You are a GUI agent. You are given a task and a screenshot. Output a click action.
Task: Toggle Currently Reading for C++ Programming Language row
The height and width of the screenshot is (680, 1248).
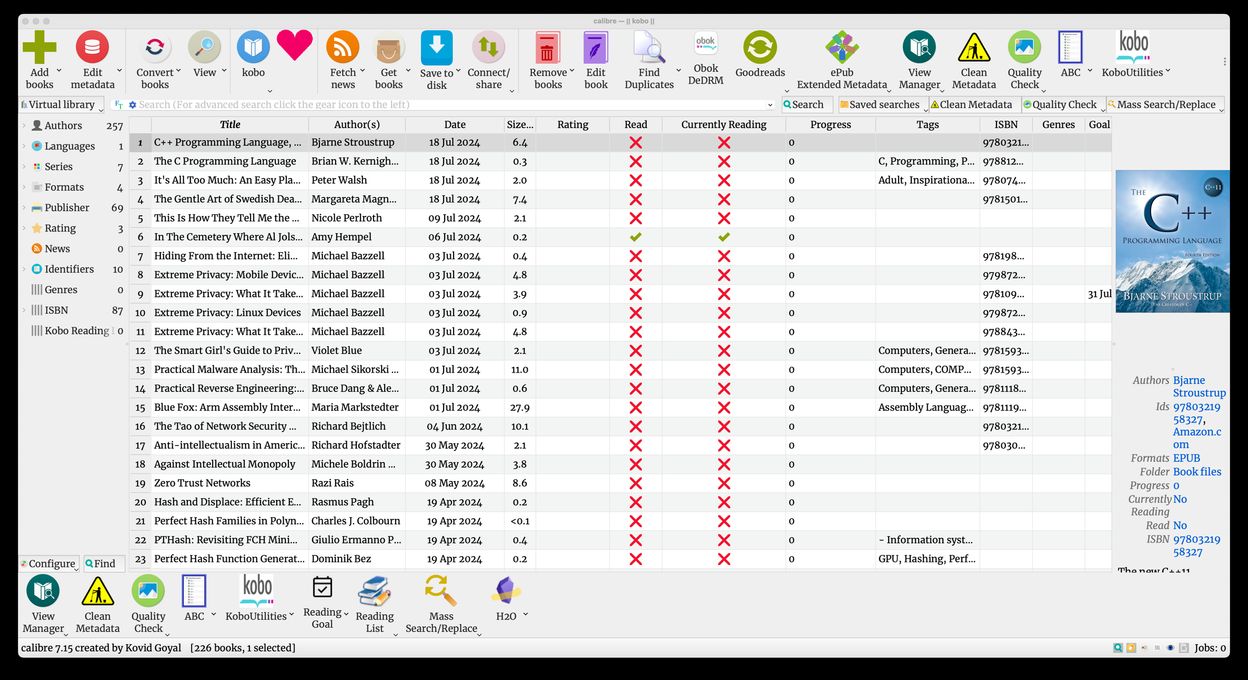[724, 142]
